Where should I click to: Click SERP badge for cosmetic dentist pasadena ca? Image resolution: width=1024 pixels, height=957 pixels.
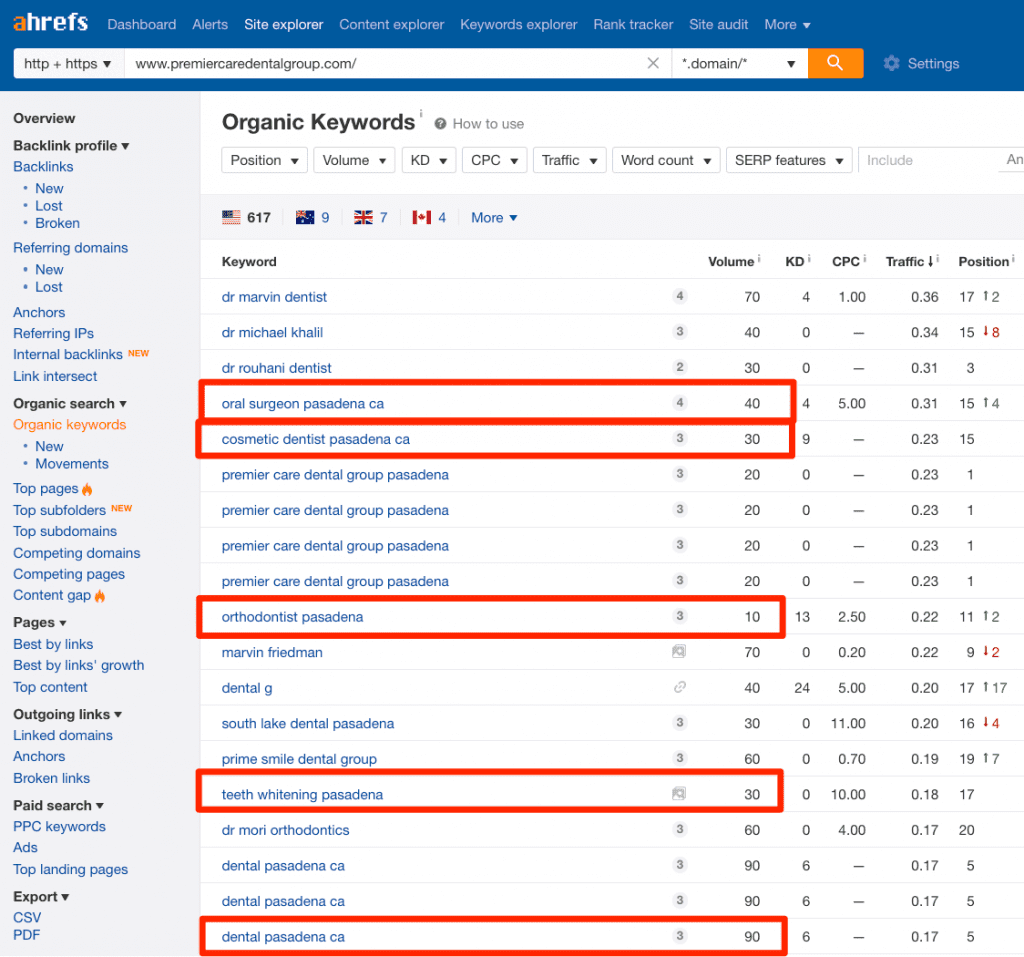click(x=680, y=438)
